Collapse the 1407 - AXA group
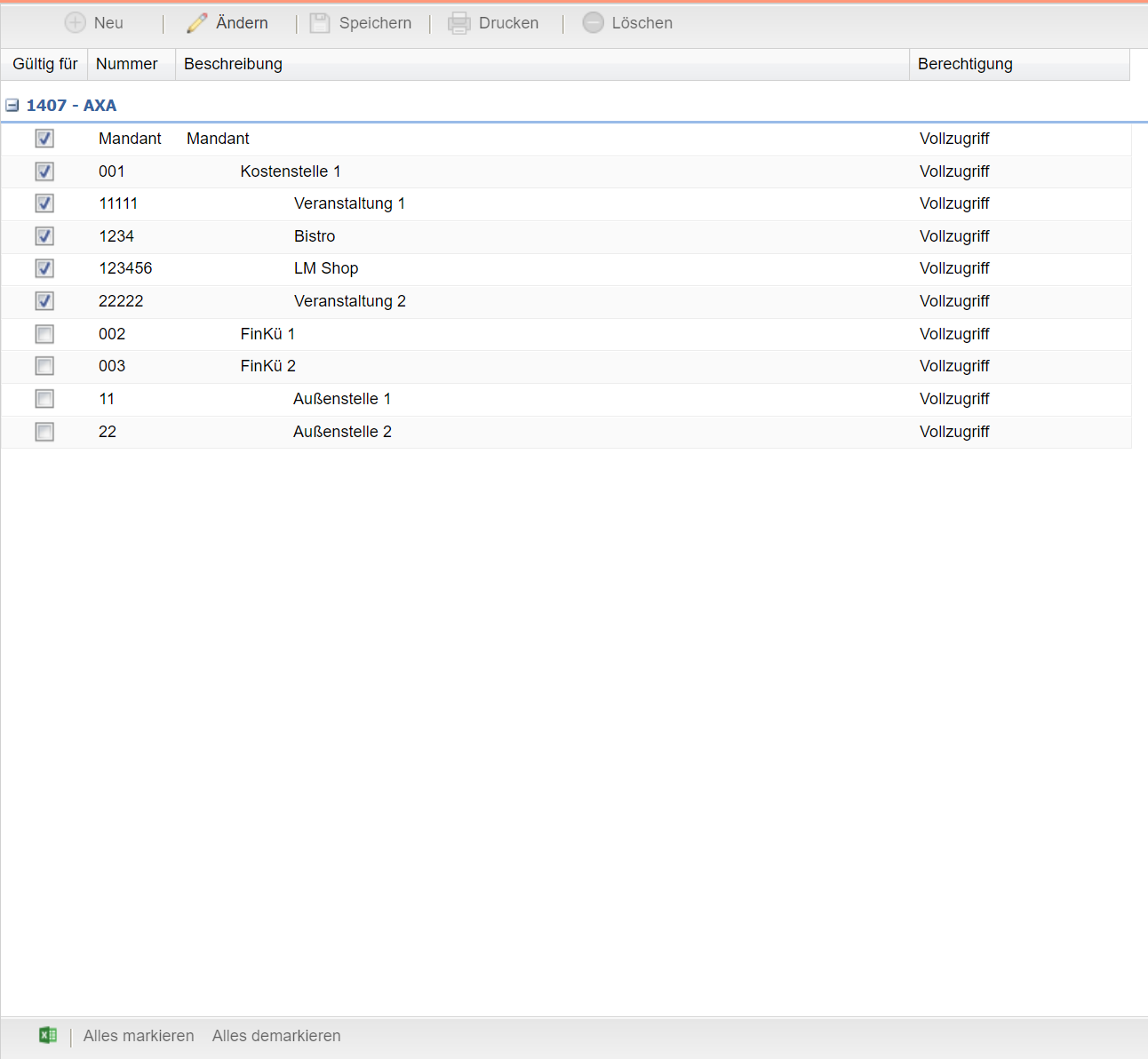The width and height of the screenshot is (1148, 1059). tap(12, 106)
